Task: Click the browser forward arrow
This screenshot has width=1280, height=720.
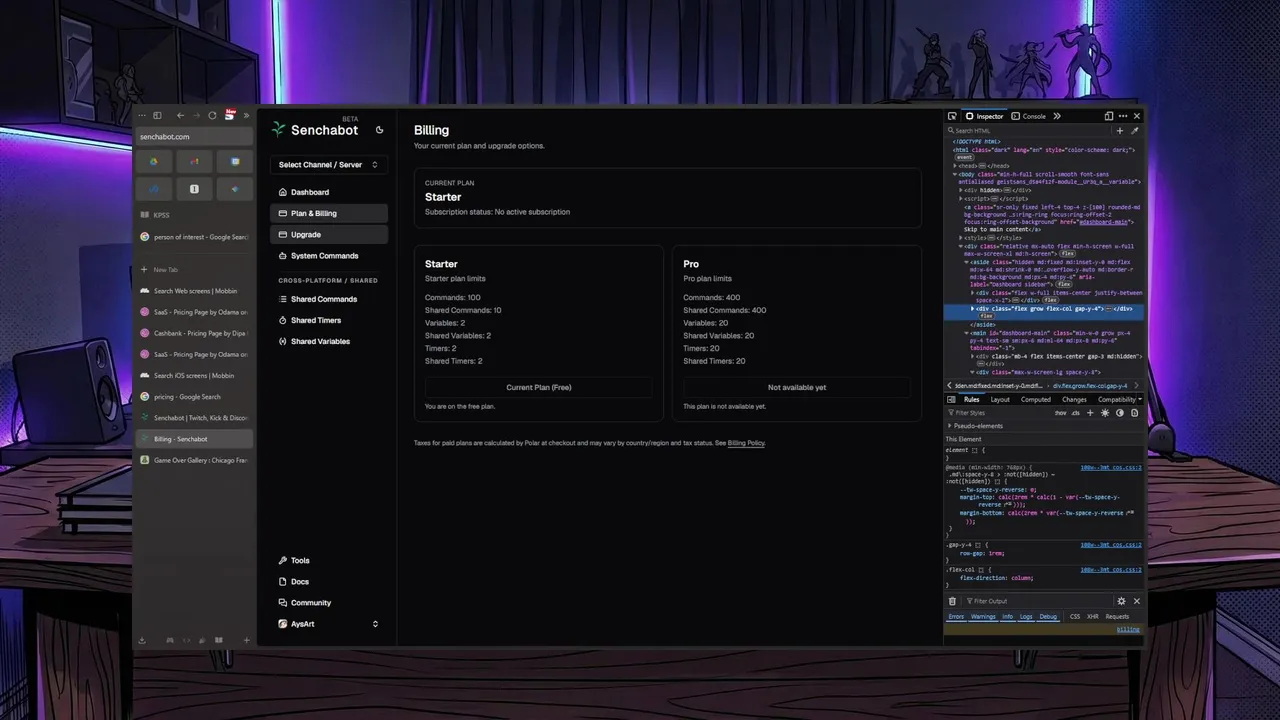Action: (196, 116)
